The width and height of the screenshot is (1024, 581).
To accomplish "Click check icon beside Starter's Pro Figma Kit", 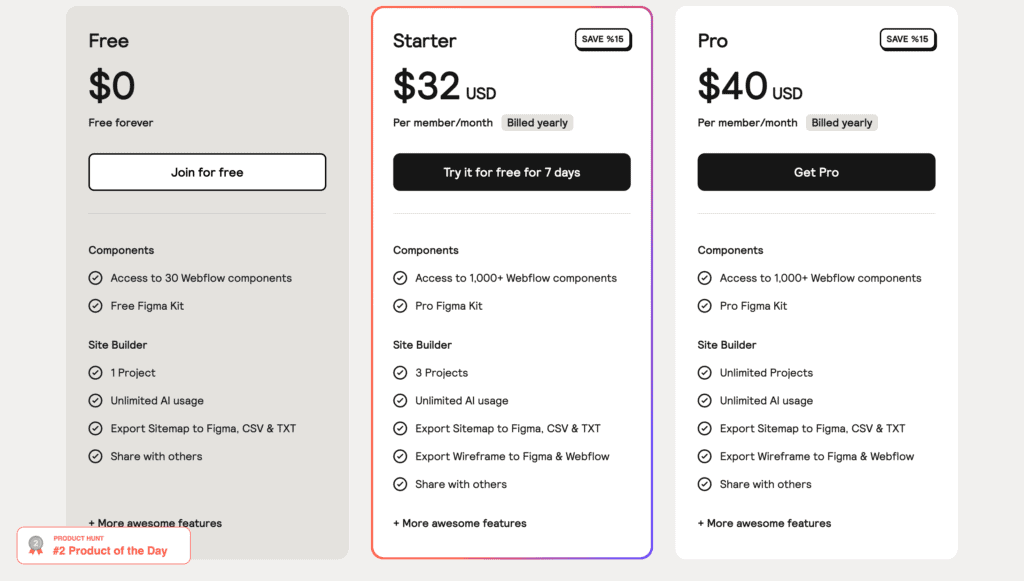I will 400,306.
